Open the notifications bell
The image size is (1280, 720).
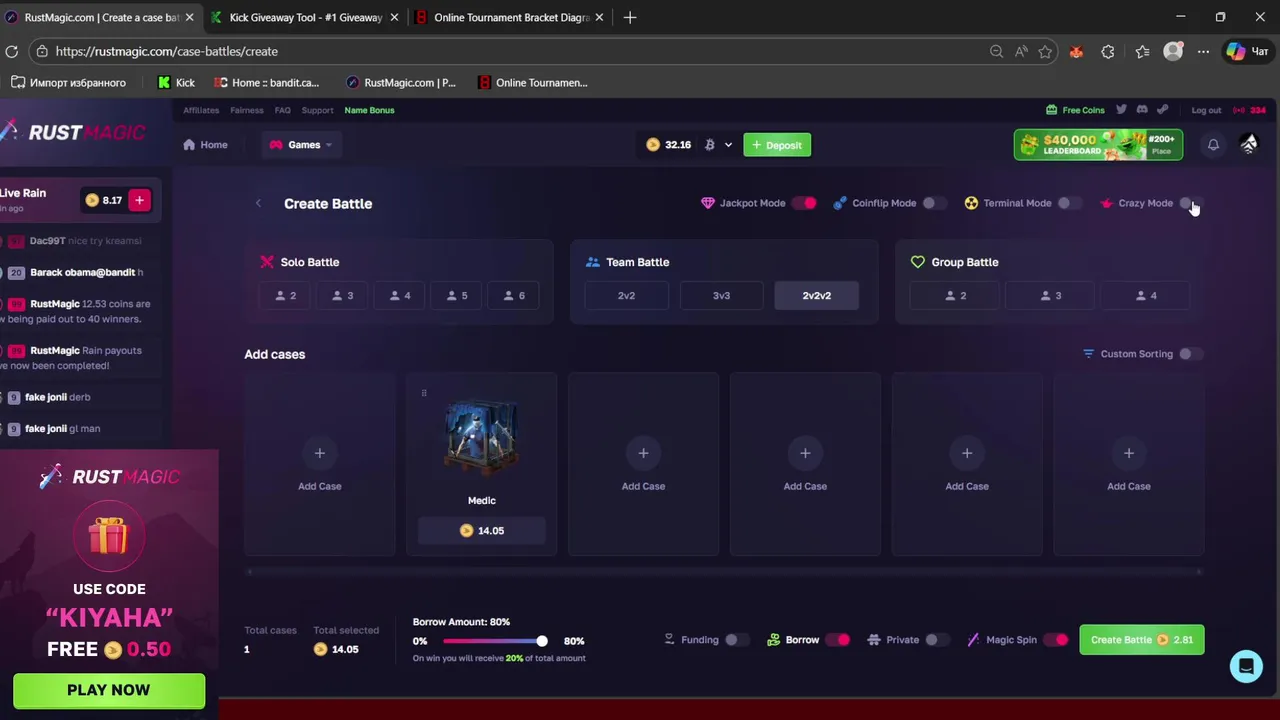tap(1213, 145)
